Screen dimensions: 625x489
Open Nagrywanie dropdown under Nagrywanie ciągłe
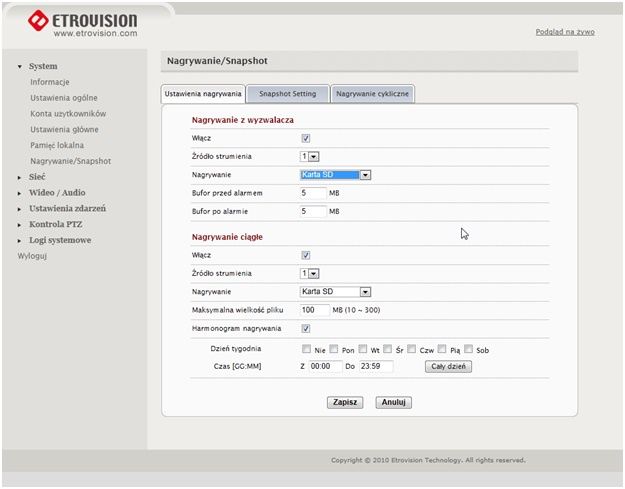pyautogui.click(x=335, y=292)
